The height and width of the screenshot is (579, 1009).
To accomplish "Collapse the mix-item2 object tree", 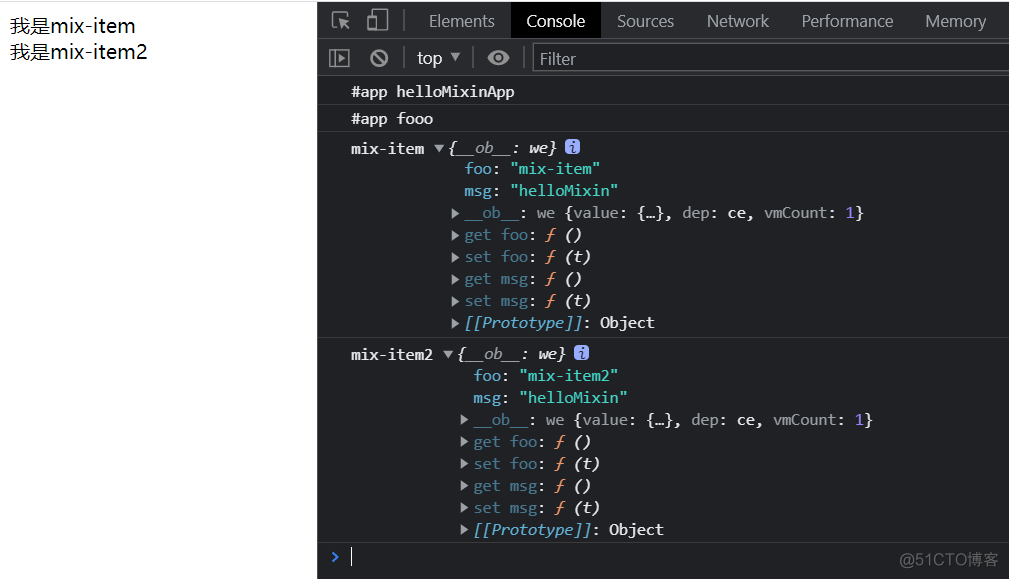I will click(448, 354).
